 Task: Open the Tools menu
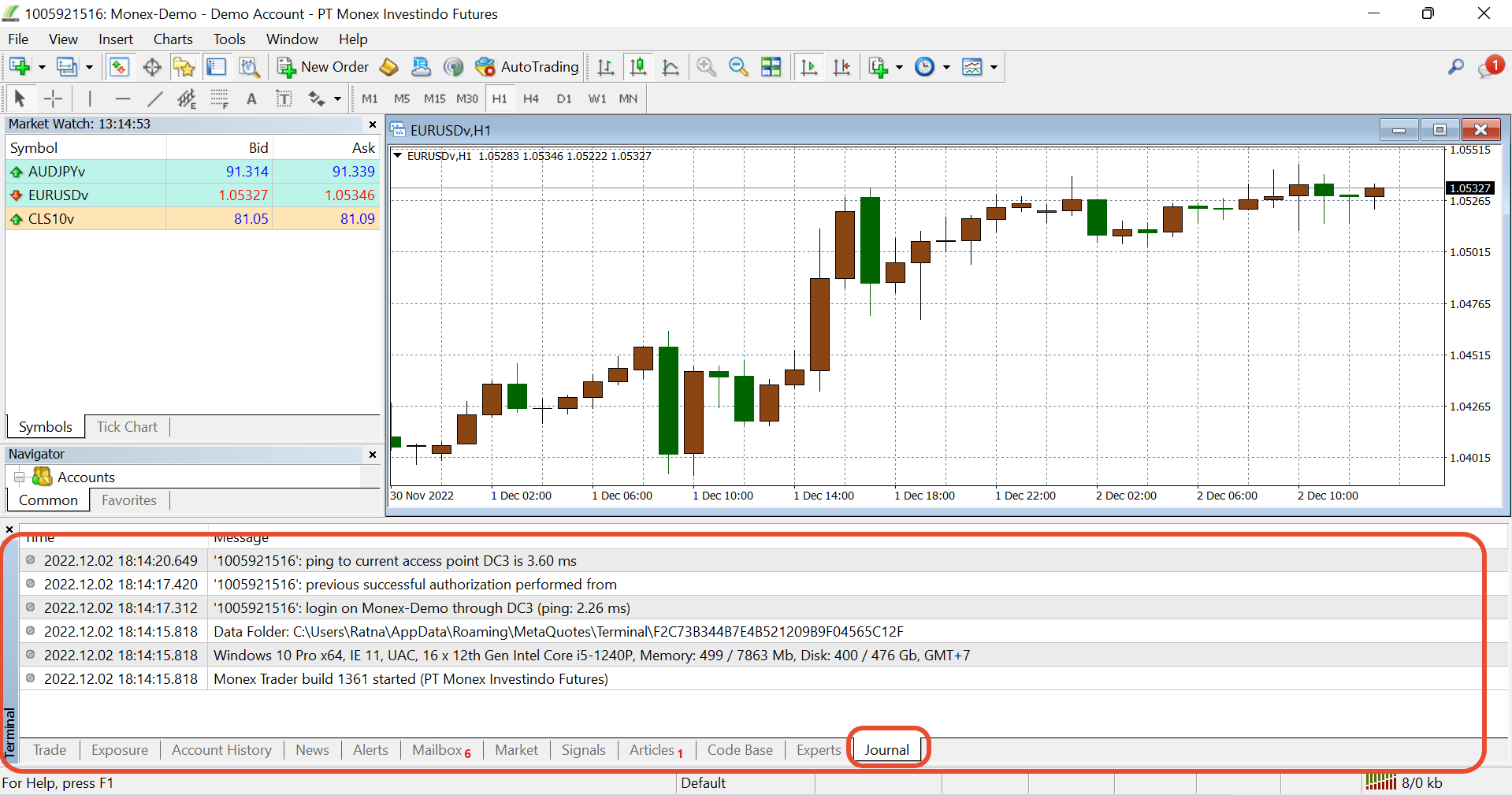[x=229, y=39]
